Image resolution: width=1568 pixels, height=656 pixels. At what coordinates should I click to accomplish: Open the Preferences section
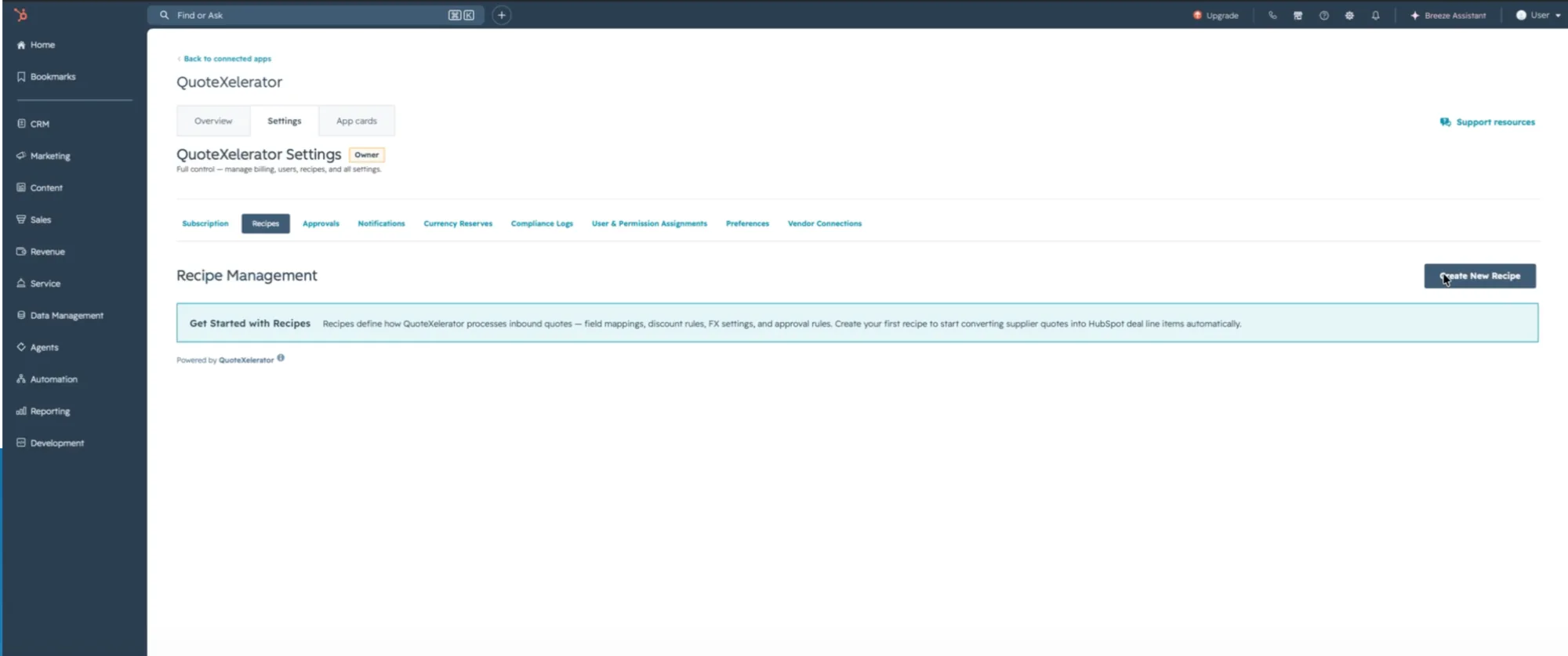[x=747, y=223]
